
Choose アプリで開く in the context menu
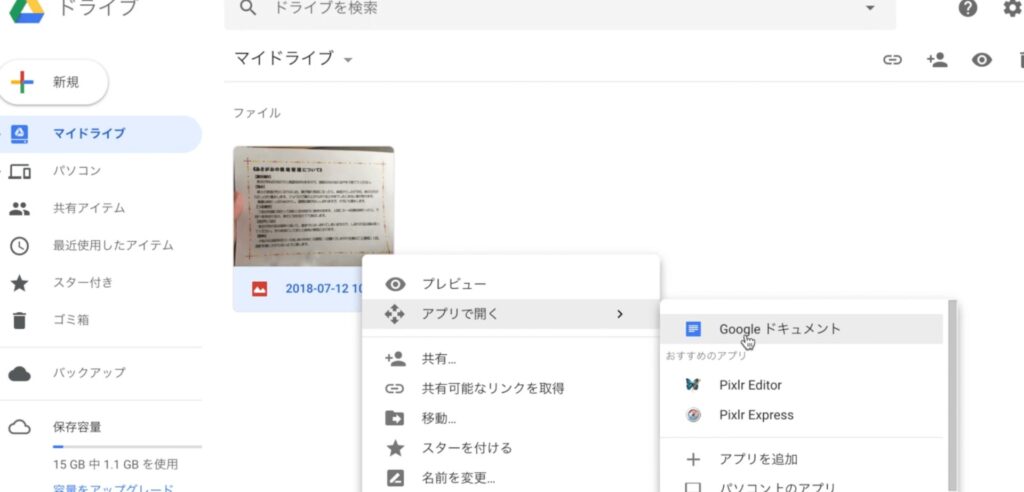[x=511, y=314]
